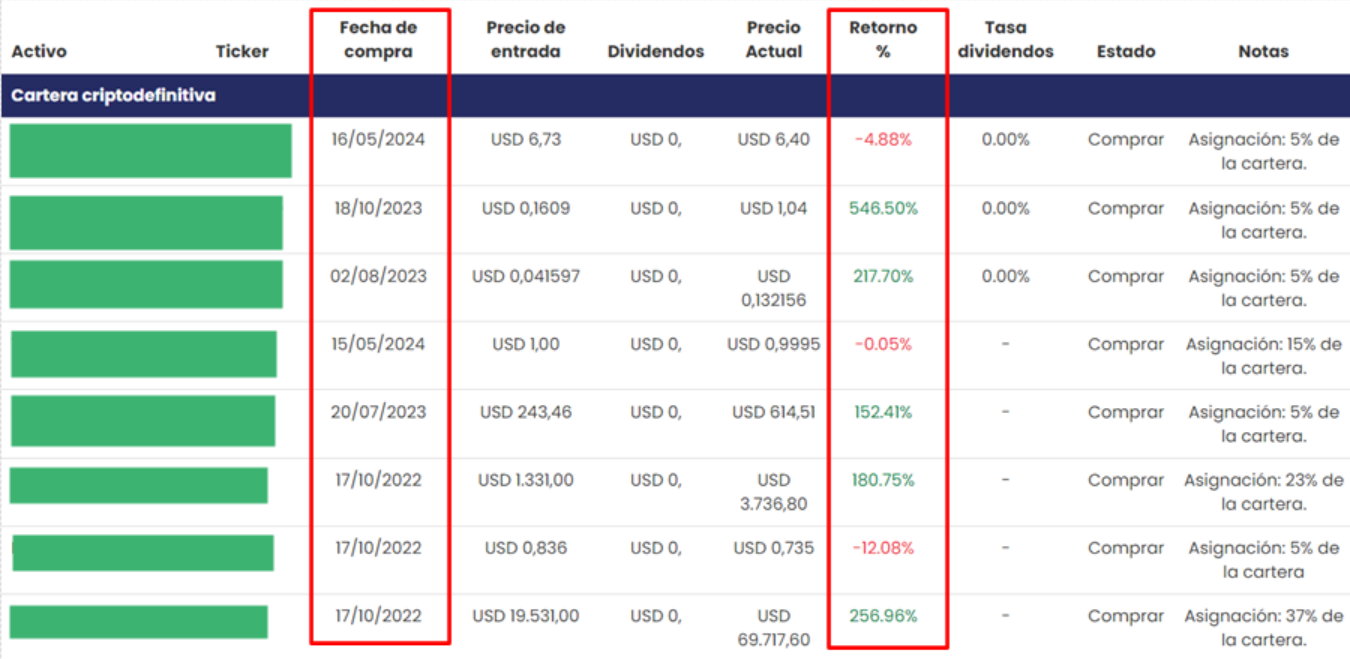Viewport: 1350px width, 659px height.
Task: Click current price USD 0,9995
Action: coord(774,344)
